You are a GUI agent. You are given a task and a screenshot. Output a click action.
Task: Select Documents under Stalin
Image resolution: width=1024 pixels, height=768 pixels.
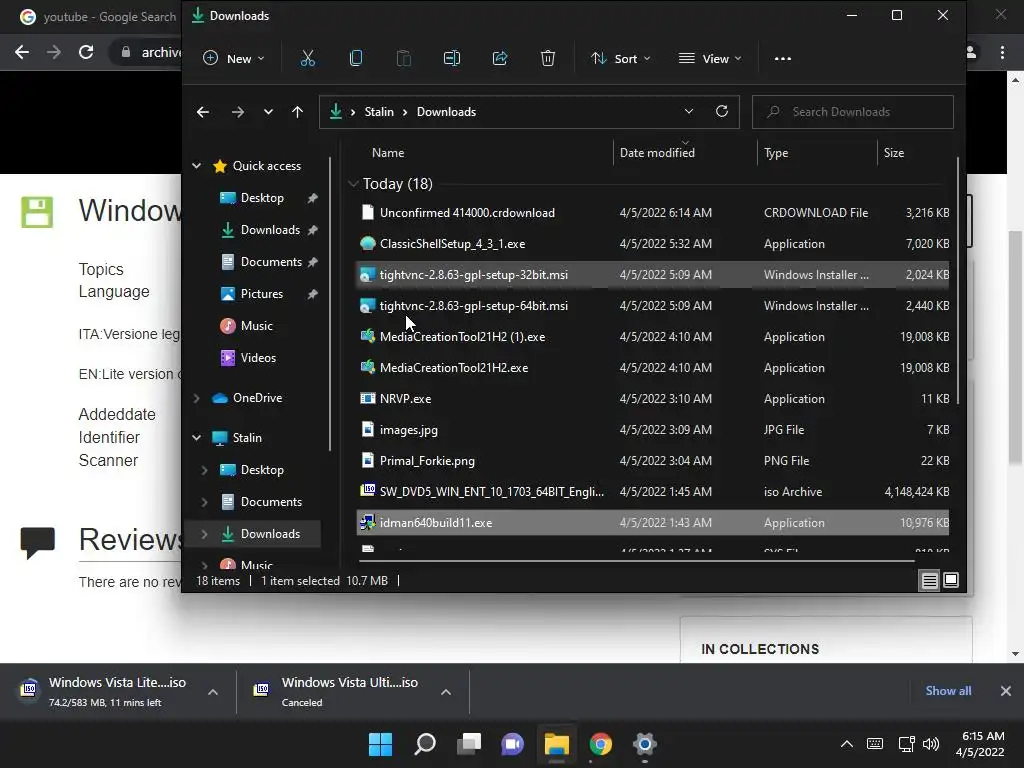click(x=270, y=502)
